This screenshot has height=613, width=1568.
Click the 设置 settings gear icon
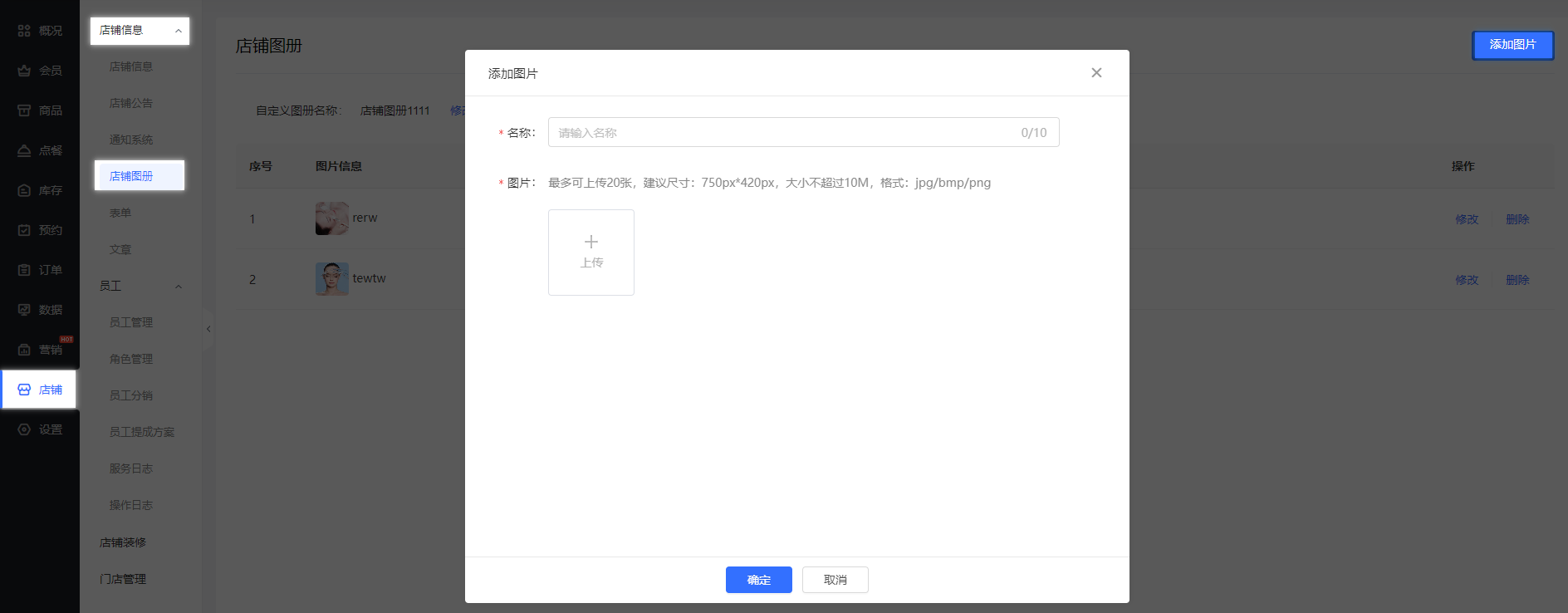[x=24, y=429]
